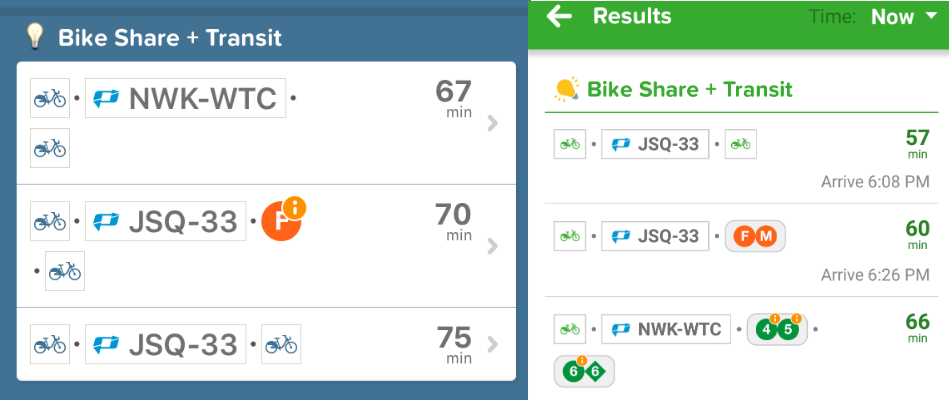Tap the back arrow beside Results

coord(559,16)
